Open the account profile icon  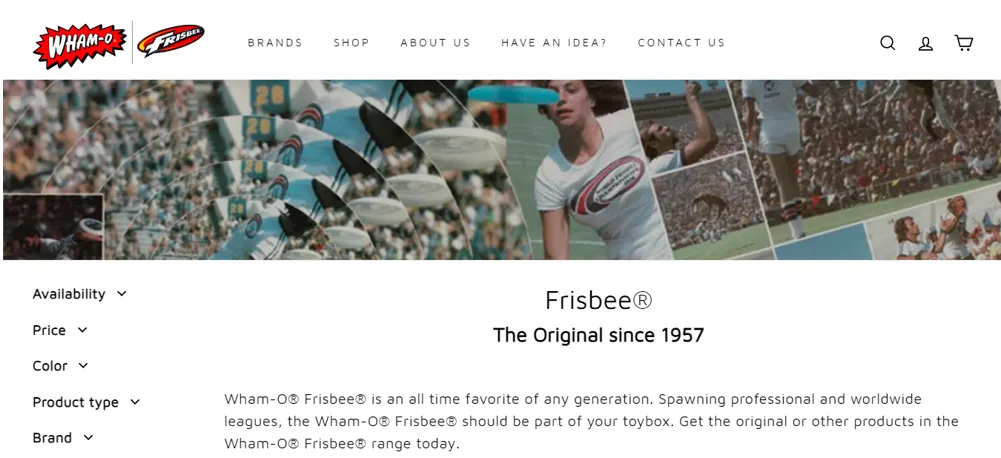pos(925,43)
